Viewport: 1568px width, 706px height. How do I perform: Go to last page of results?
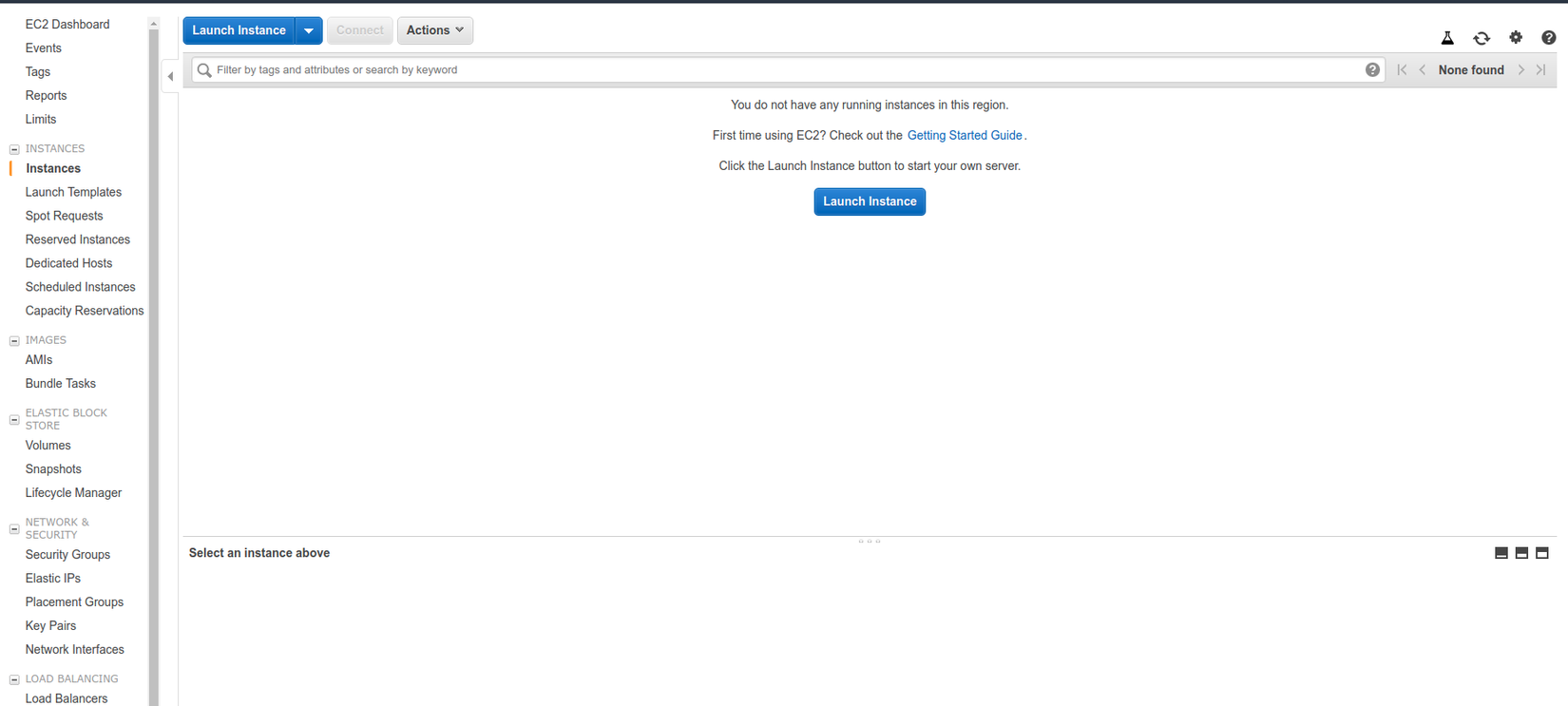[x=1541, y=69]
